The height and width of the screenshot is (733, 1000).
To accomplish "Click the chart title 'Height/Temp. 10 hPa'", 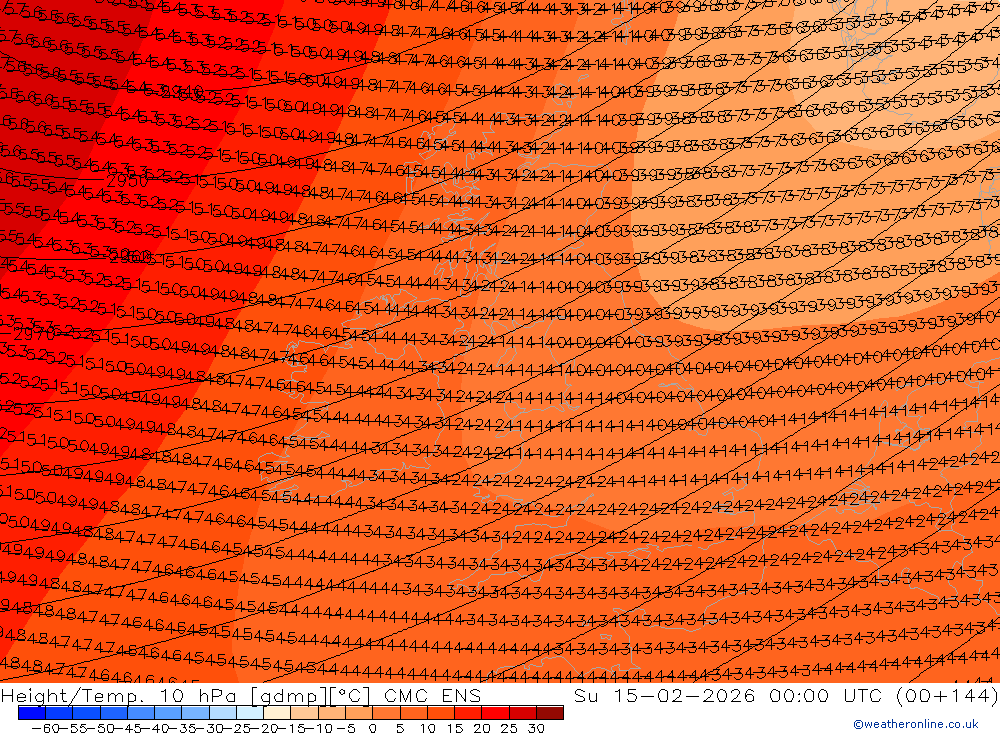I will click(x=119, y=696).
